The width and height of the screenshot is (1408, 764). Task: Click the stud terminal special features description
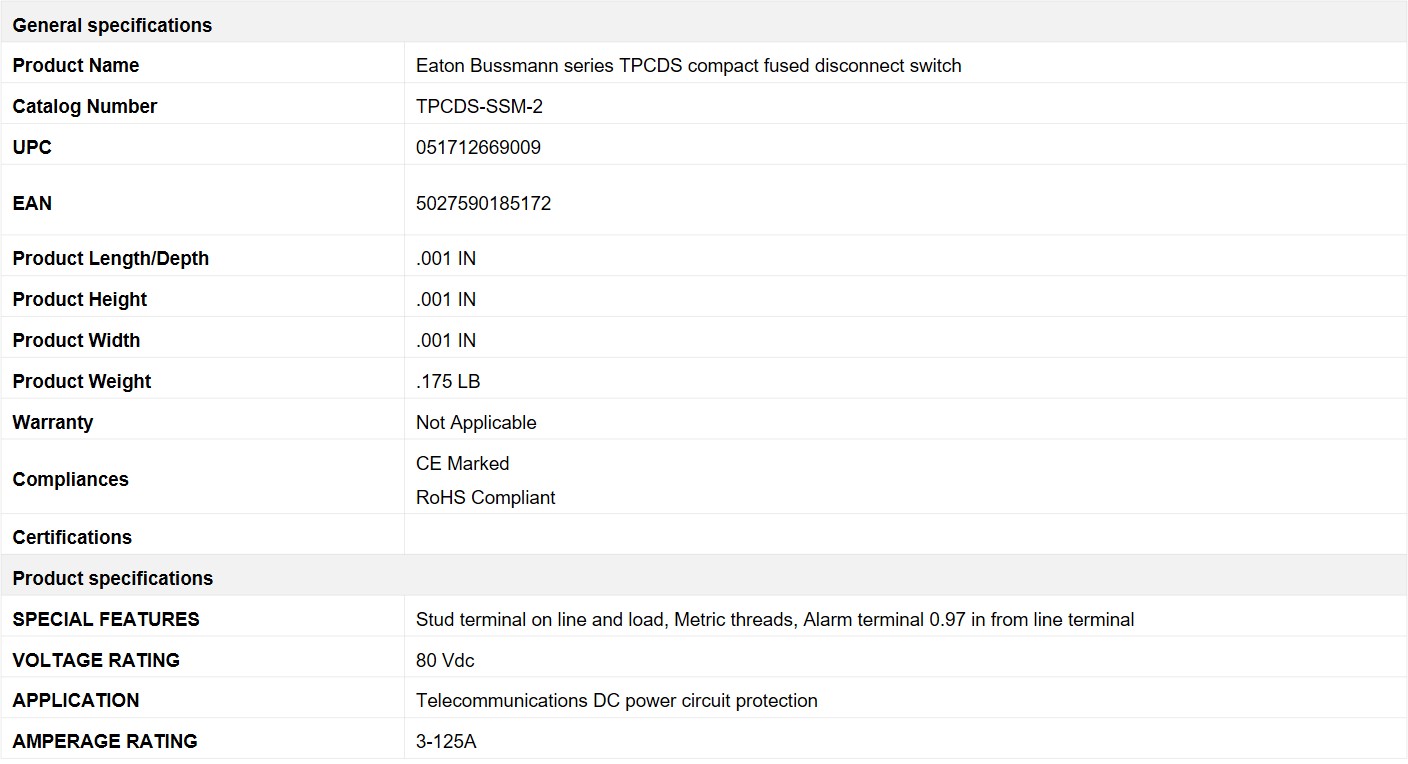(775, 620)
